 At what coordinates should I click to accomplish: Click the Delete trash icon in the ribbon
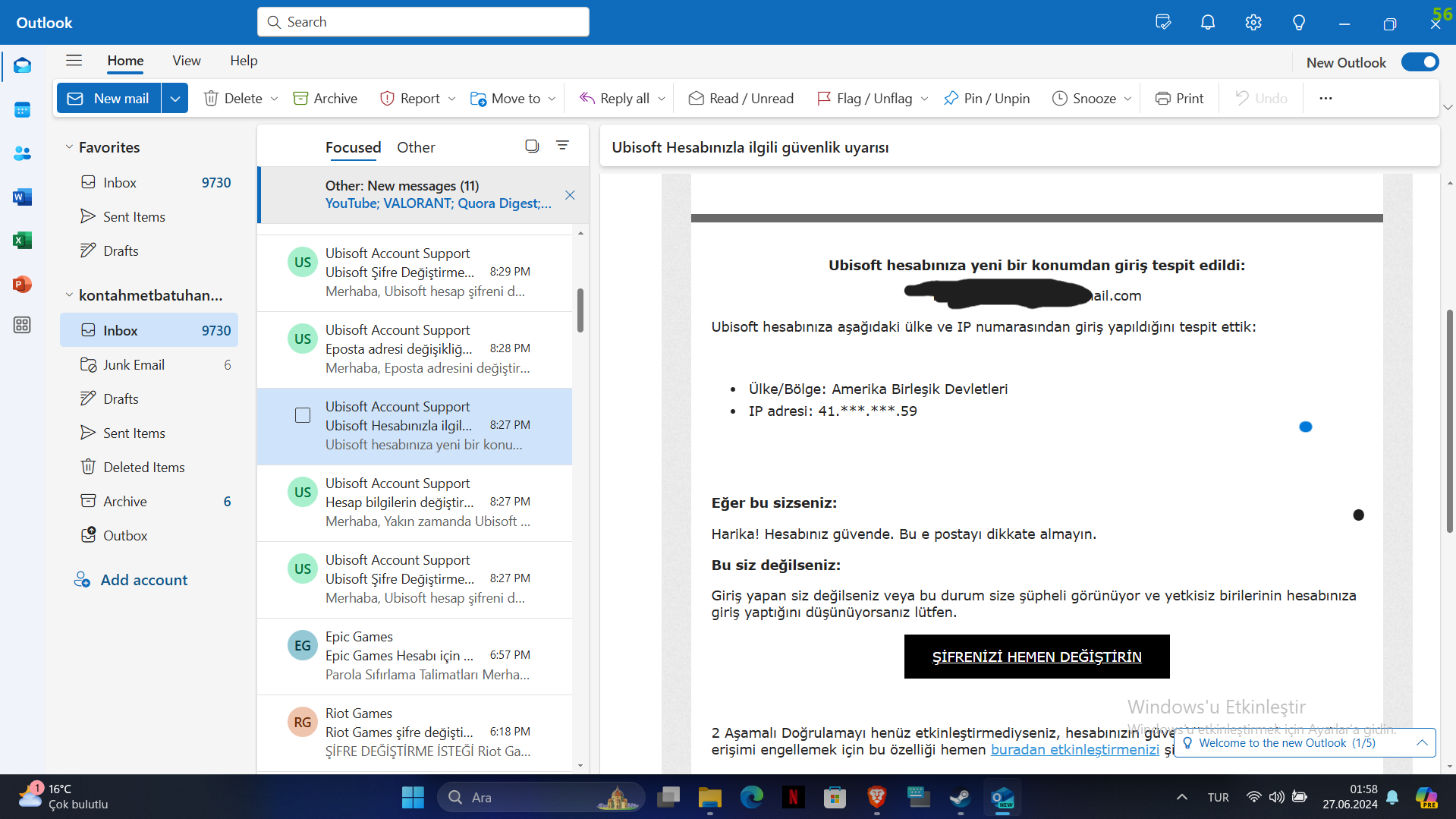coord(211,99)
